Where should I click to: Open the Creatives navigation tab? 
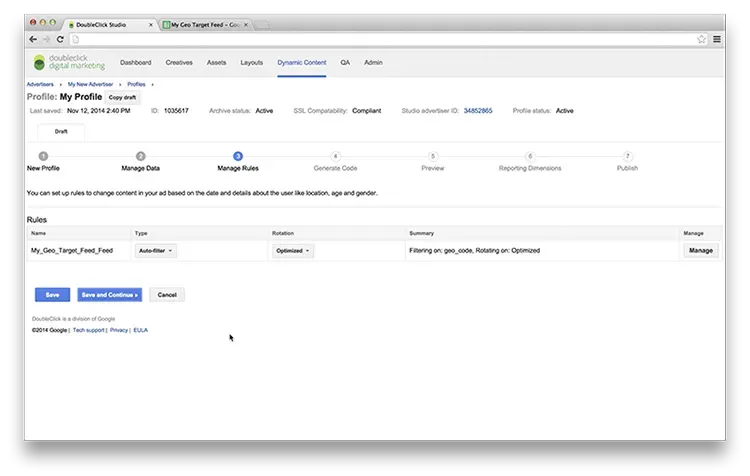tap(179, 63)
